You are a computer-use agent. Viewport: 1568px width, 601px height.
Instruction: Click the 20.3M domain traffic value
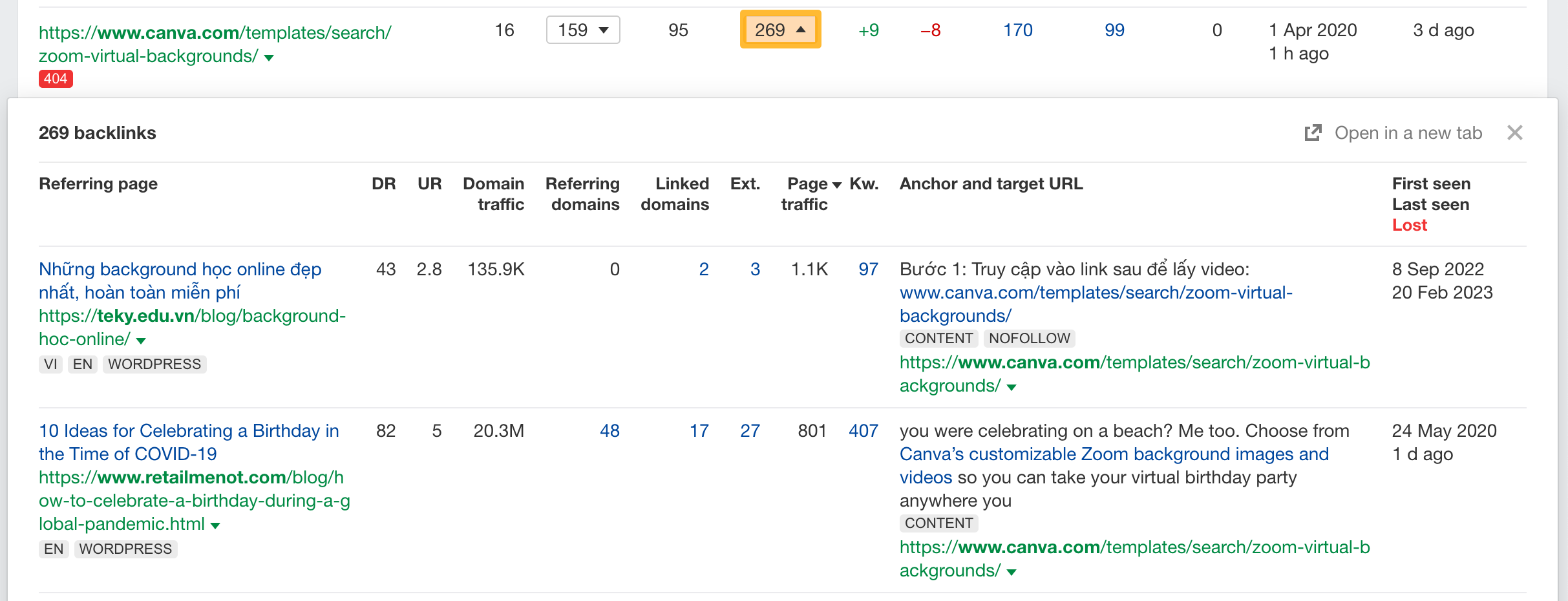498,430
